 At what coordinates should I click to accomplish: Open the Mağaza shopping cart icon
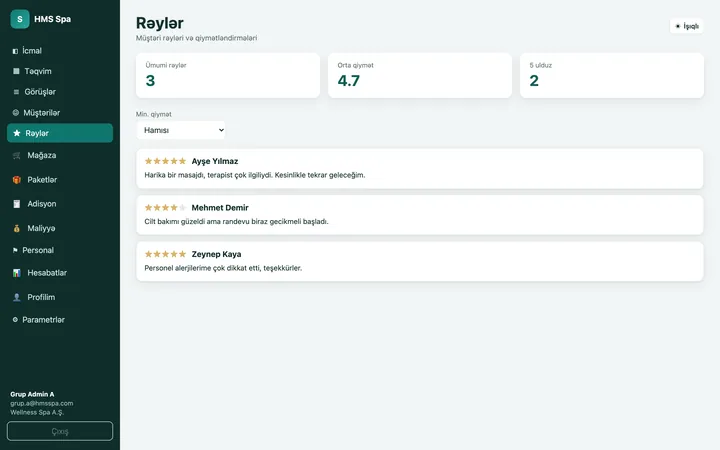click(x=17, y=156)
